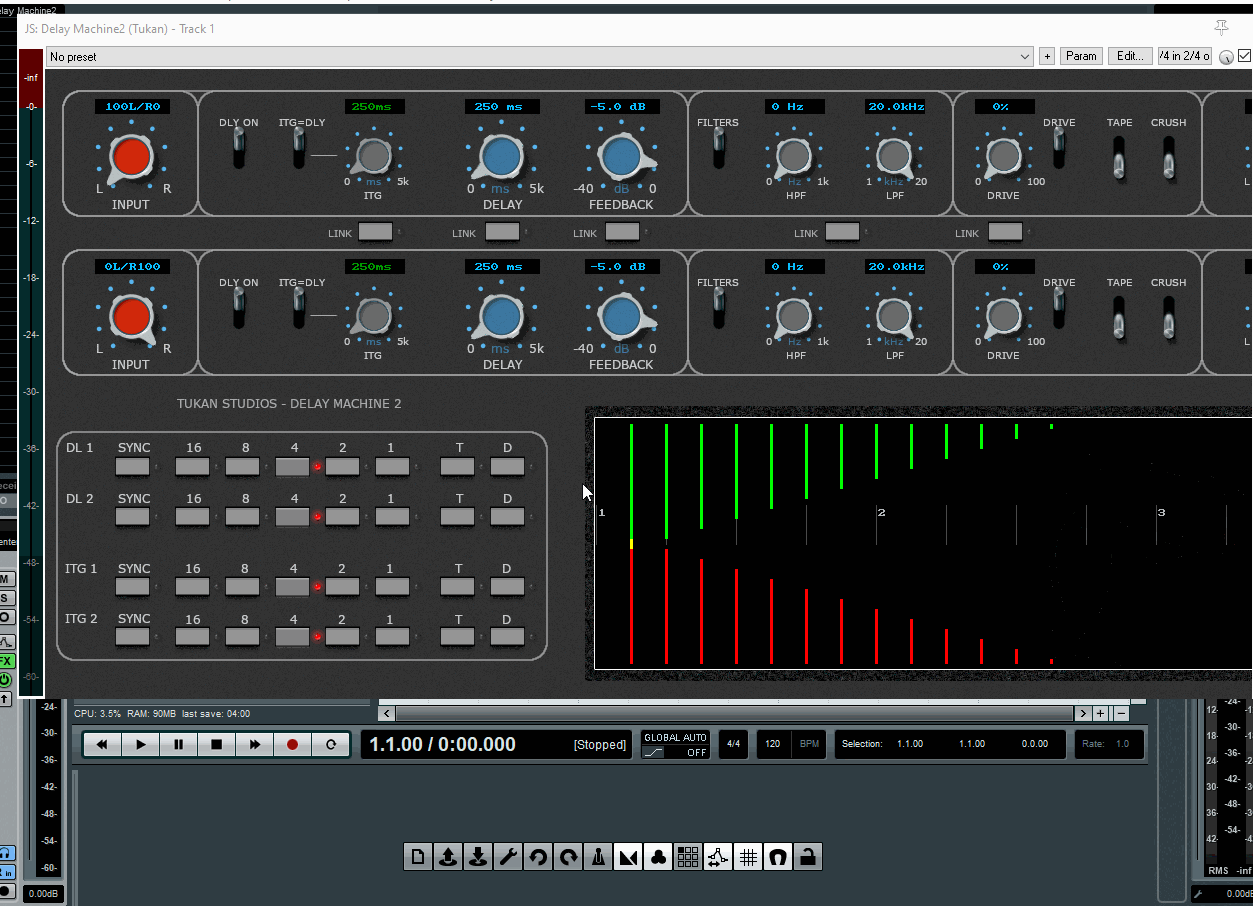
Task: Open GLOBAL AUTO OFF mode selector
Action: [x=676, y=745]
